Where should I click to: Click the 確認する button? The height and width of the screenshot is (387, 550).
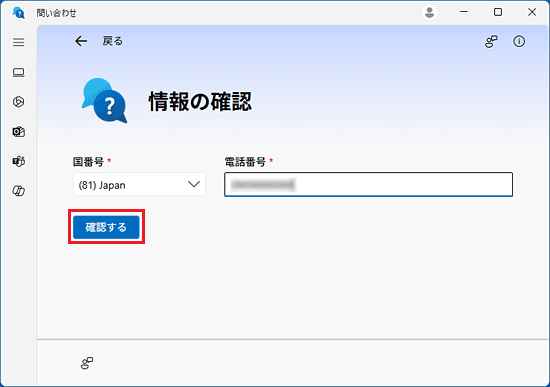[x=106, y=227]
